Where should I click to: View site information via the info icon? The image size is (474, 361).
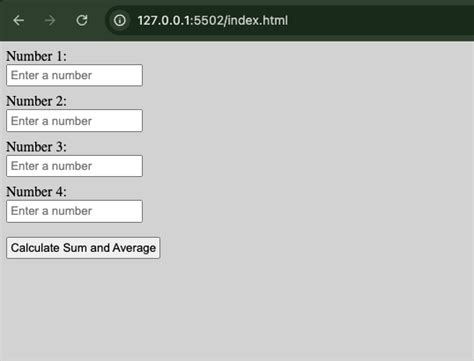[x=120, y=21]
